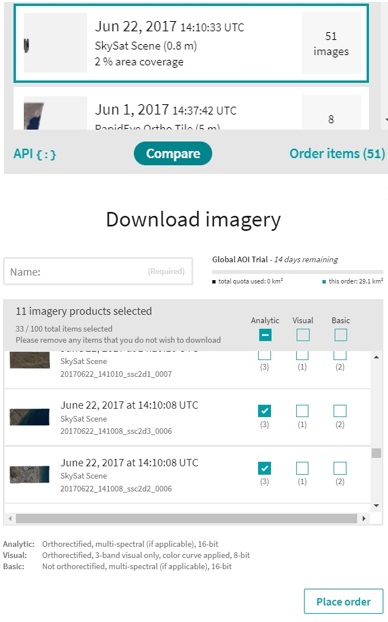The image size is (388, 622).
Task: Click the Place order button
Action: pyautogui.click(x=344, y=601)
